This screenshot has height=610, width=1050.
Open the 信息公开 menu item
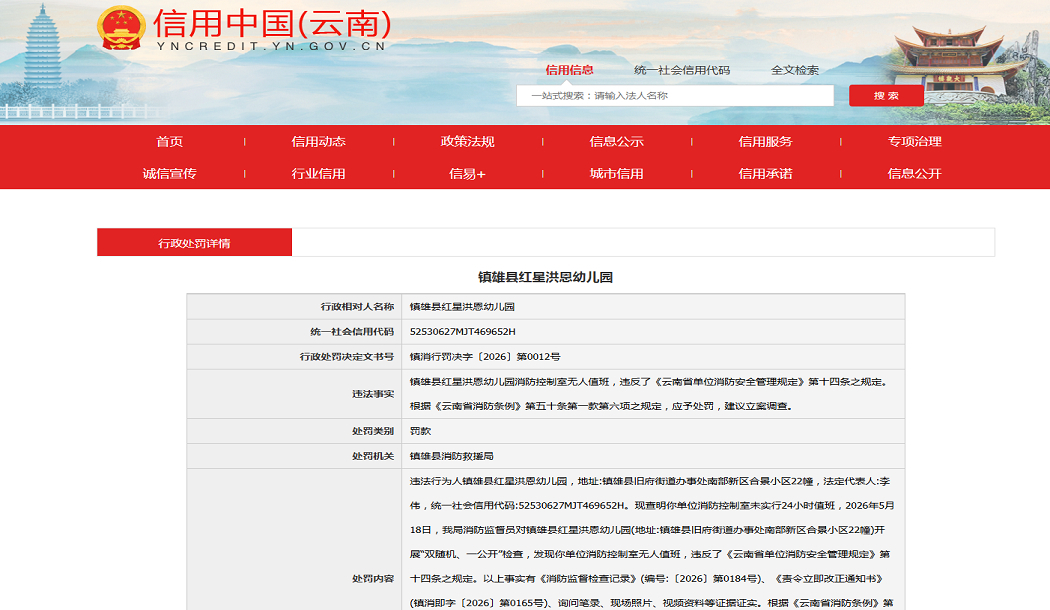pyautogui.click(x=915, y=173)
